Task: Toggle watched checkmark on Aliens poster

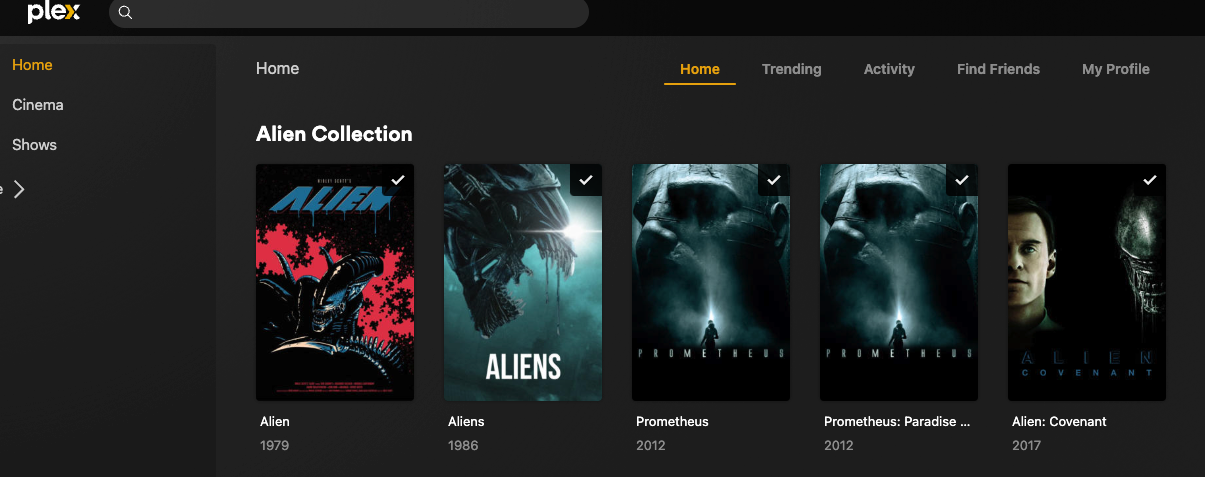Action: click(586, 180)
